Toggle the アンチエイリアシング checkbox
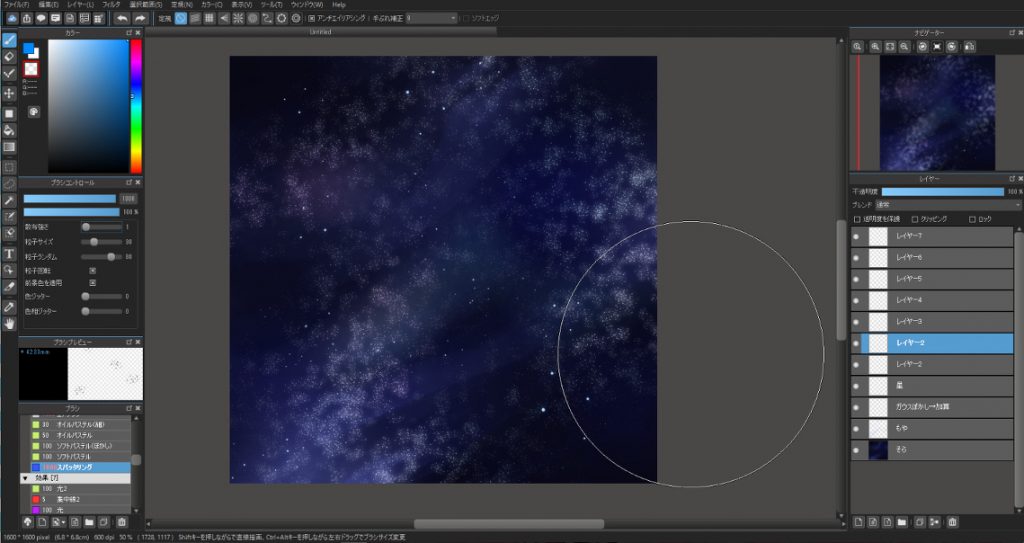Screen dimensions: 1024x543 tap(312, 18)
